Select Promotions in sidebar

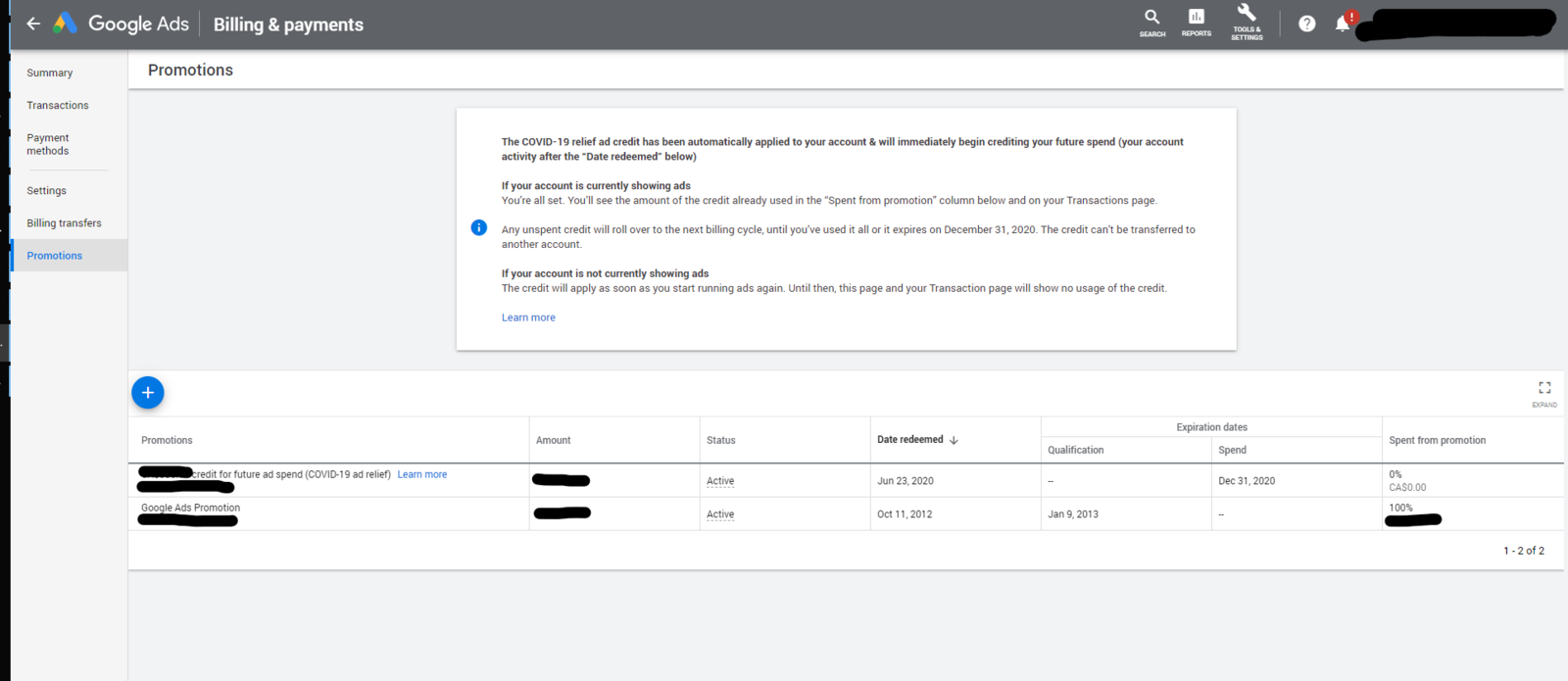click(x=55, y=256)
